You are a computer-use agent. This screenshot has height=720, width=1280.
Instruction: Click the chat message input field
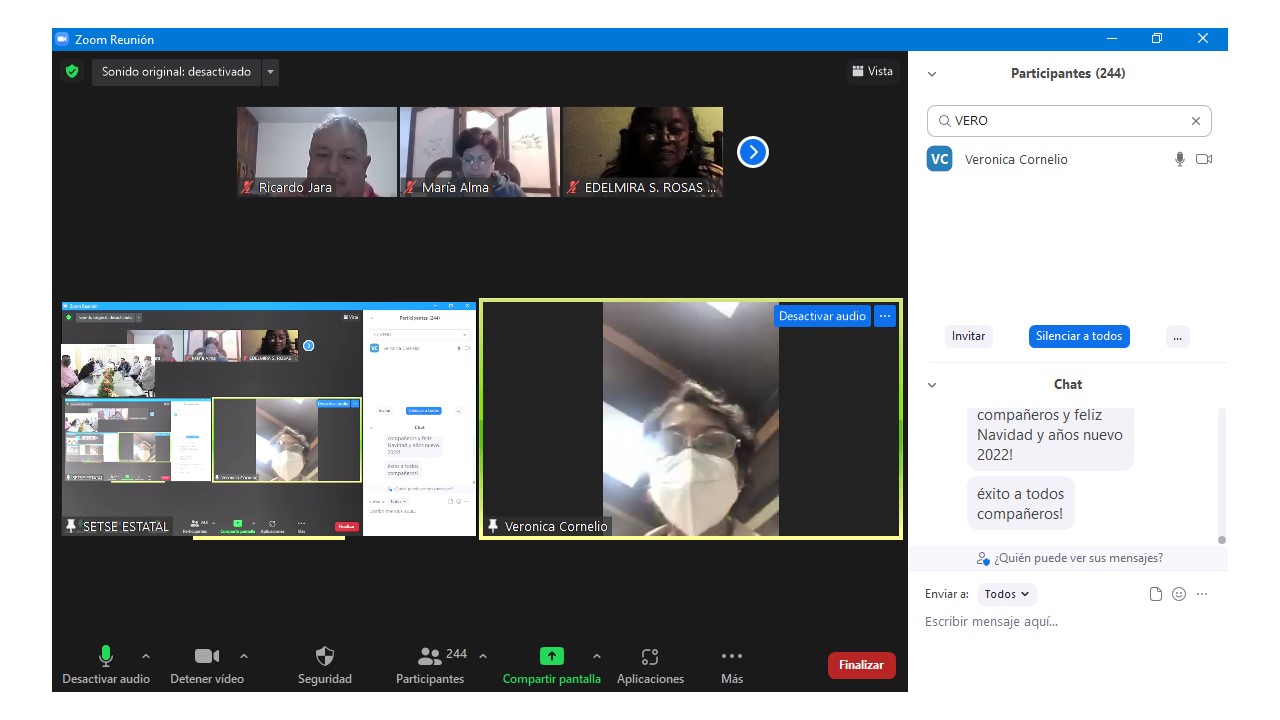click(x=1065, y=622)
